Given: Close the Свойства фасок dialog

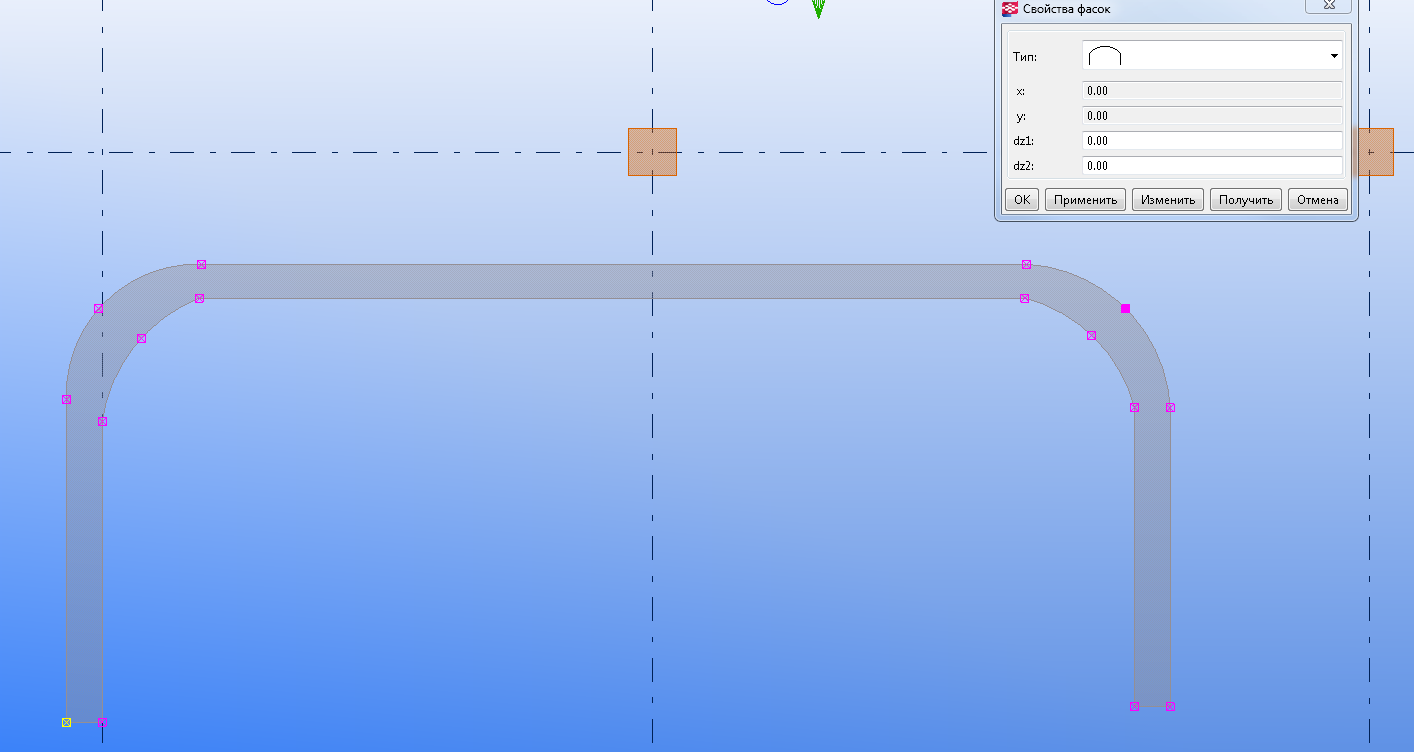Looking at the screenshot, I should 1329,6.
